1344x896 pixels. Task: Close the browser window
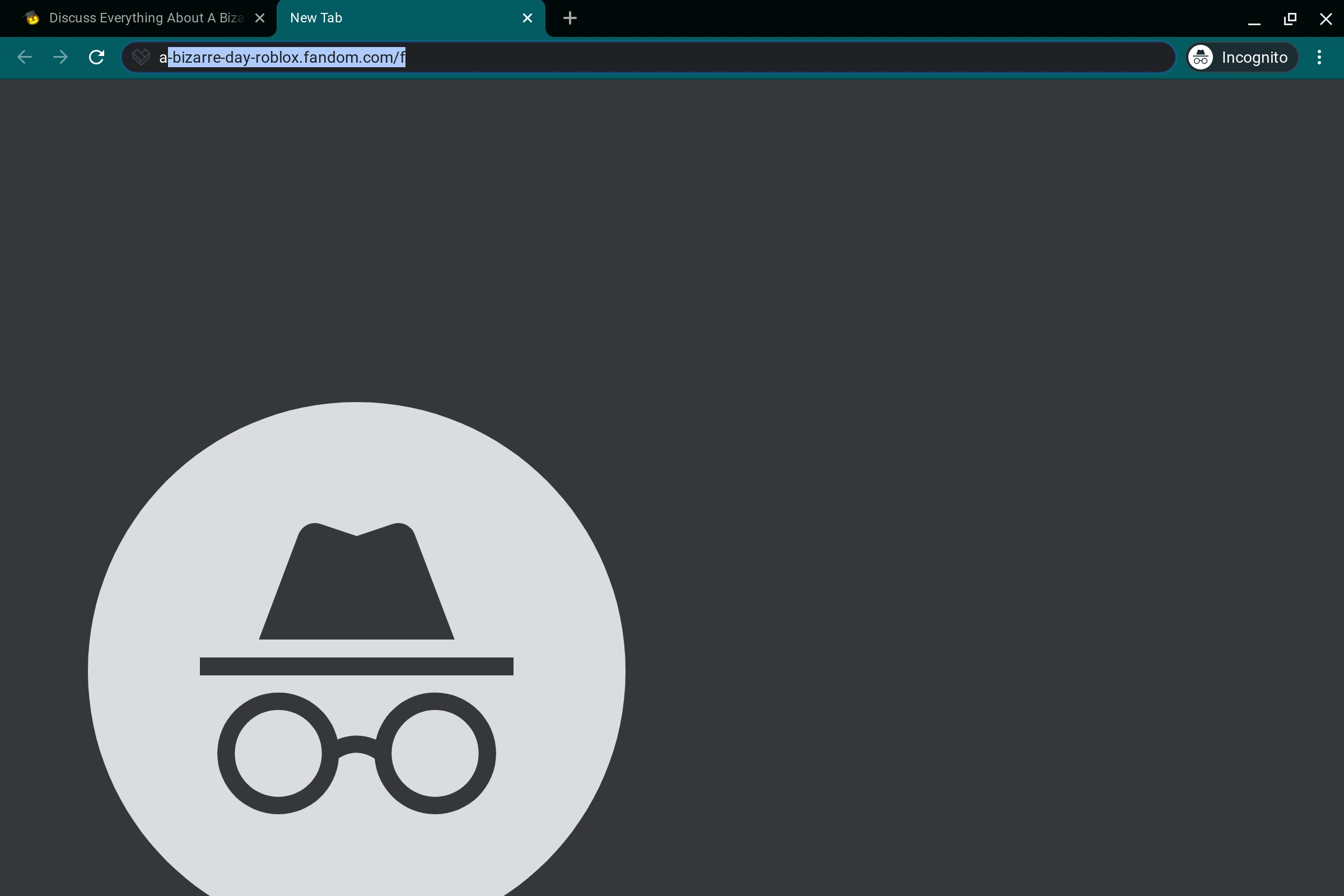pos(1326,19)
